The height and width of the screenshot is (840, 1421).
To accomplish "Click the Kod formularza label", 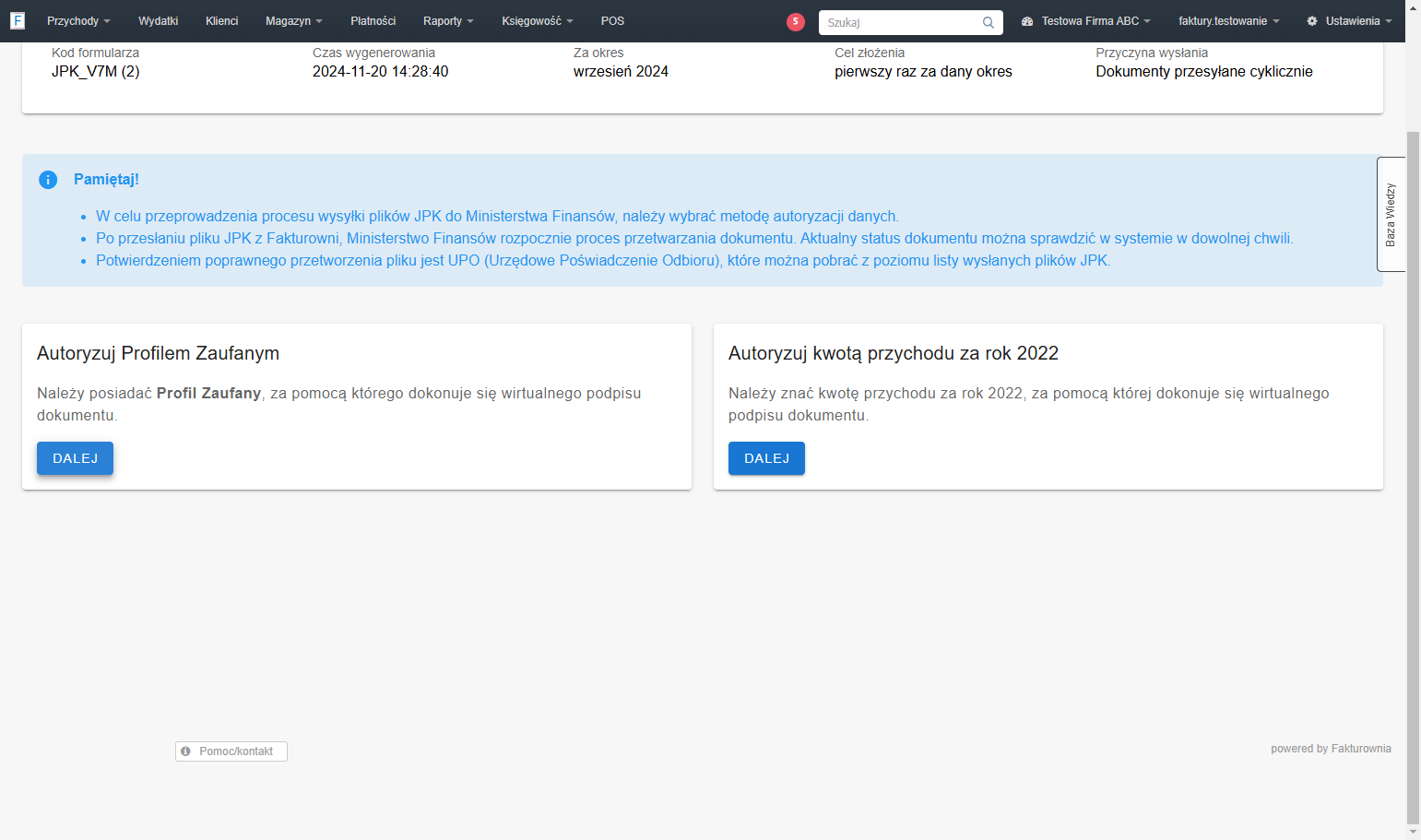I will pos(95,53).
